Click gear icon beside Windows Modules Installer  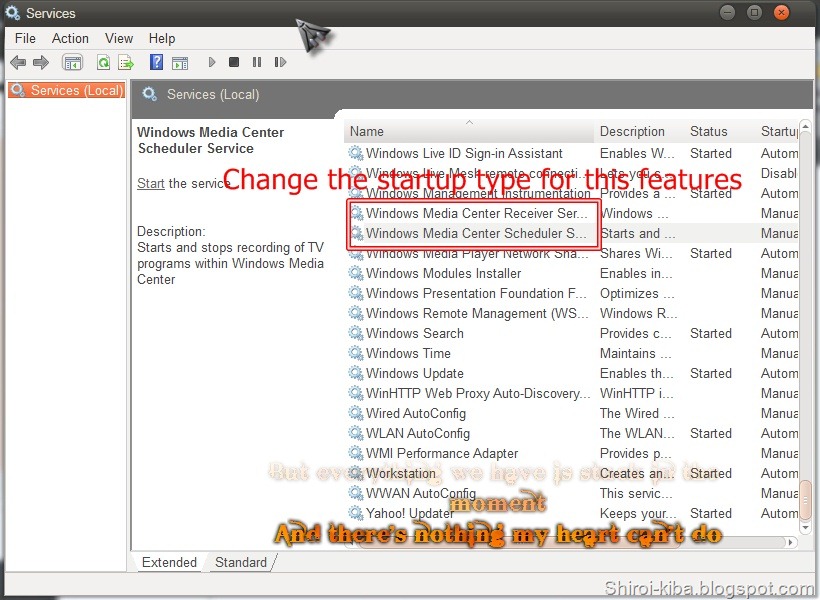tap(356, 273)
